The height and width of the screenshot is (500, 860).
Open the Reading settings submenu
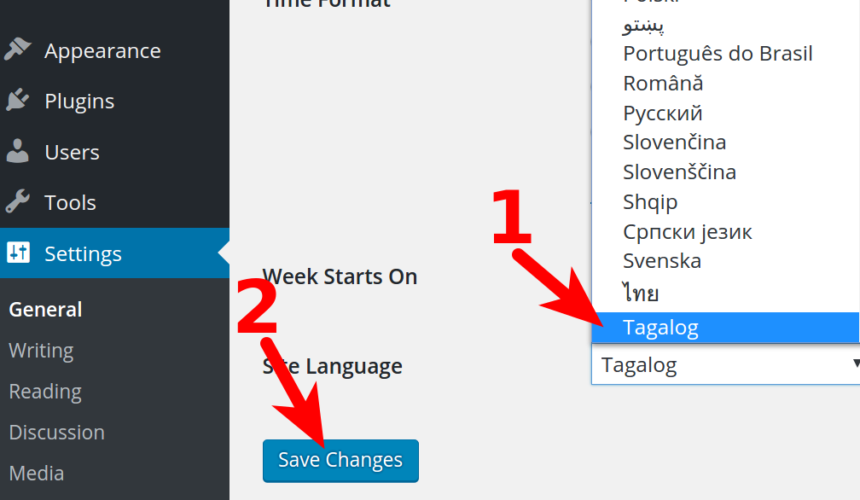(45, 391)
